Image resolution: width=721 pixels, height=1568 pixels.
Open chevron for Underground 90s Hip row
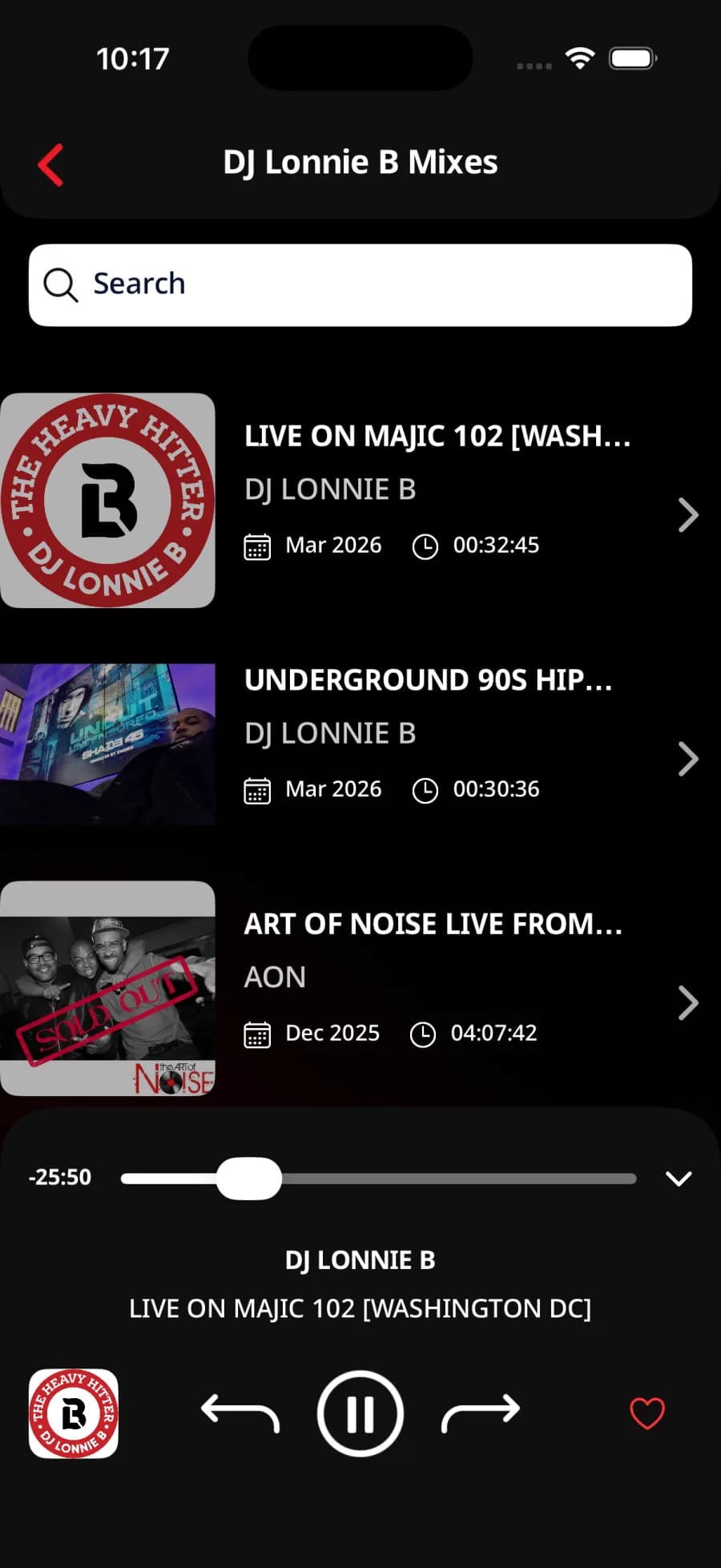[x=688, y=759]
